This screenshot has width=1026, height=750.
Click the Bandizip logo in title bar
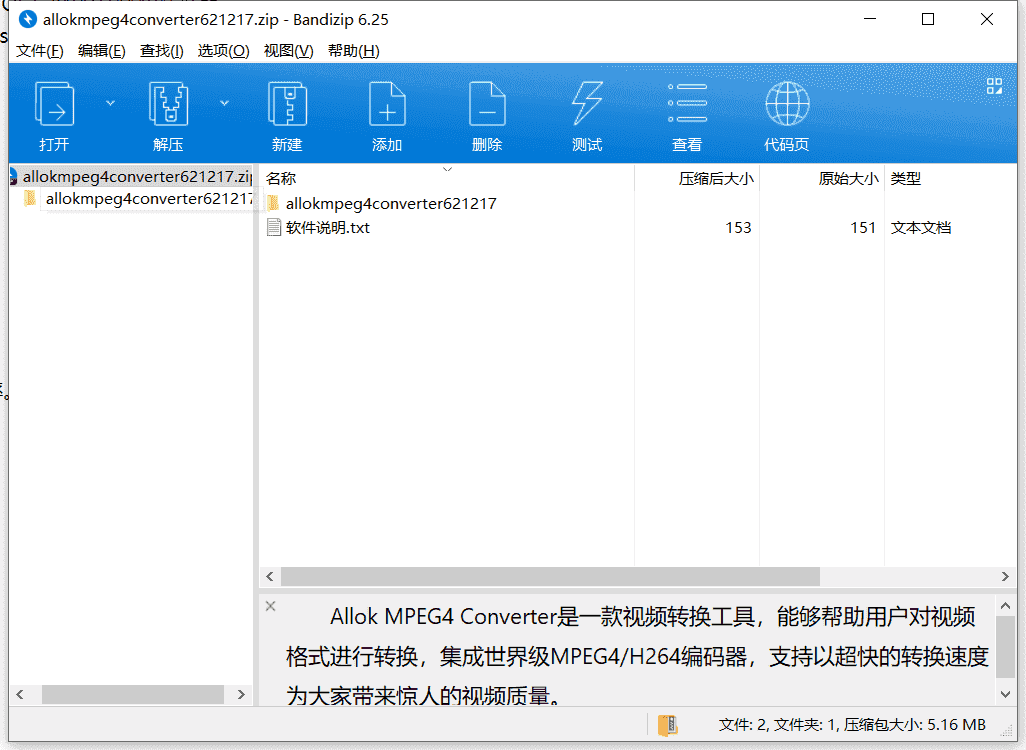click(27, 20)
